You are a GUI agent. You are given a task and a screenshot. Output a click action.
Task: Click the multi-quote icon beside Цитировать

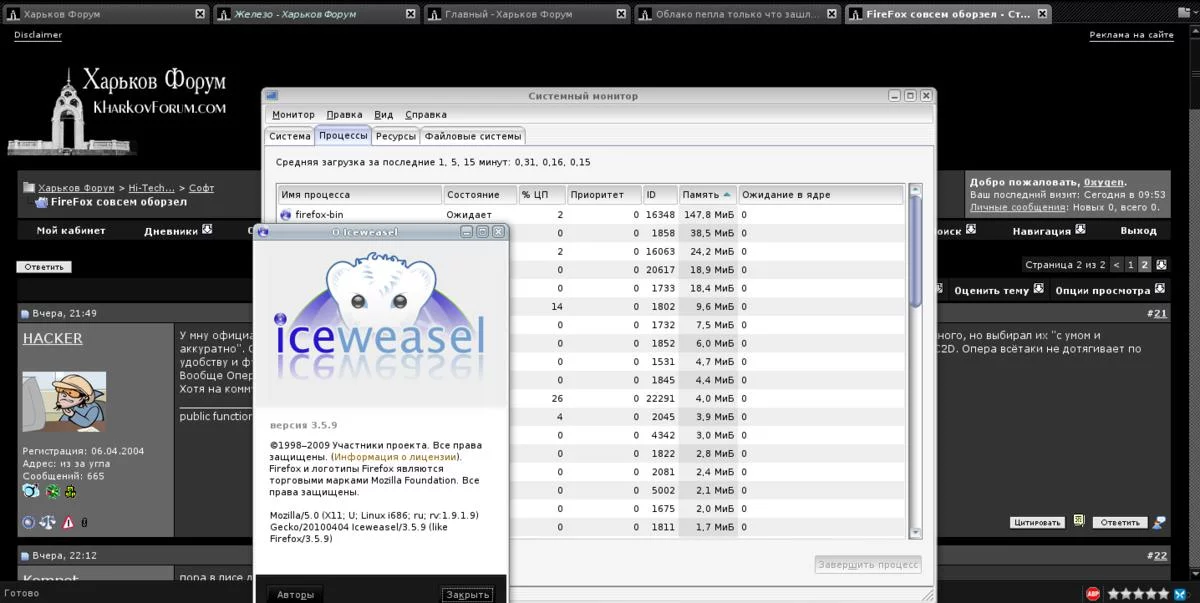coord(1079,521)
